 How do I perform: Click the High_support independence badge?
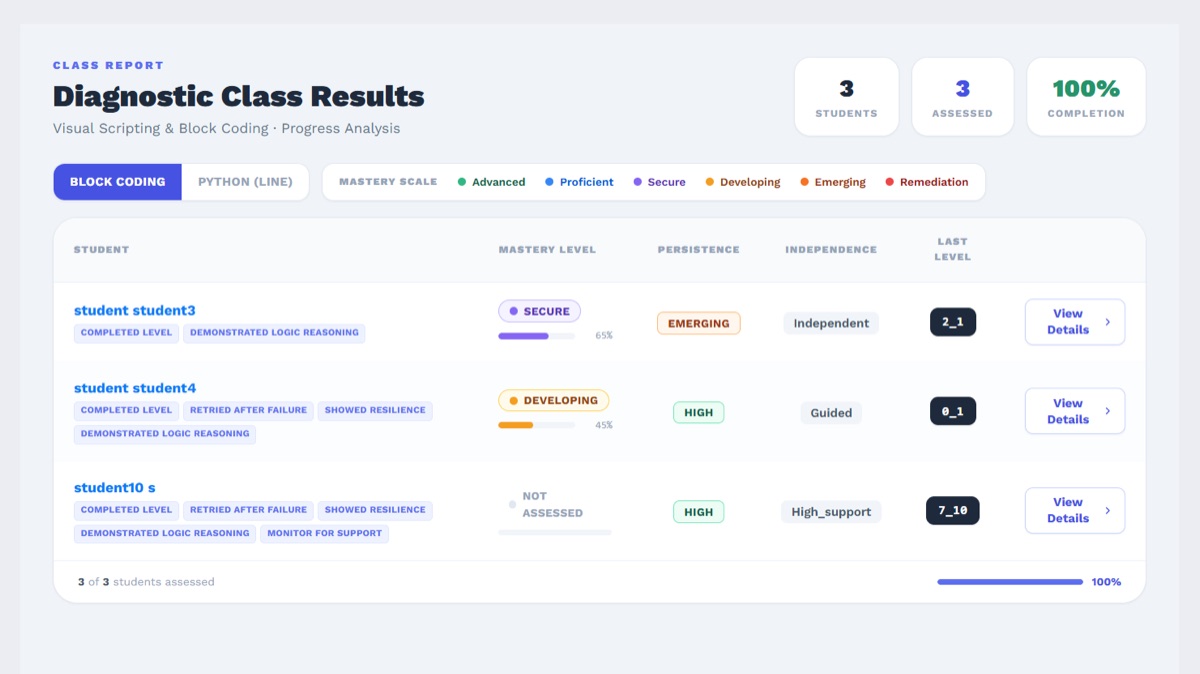click(x=831, y=512)
